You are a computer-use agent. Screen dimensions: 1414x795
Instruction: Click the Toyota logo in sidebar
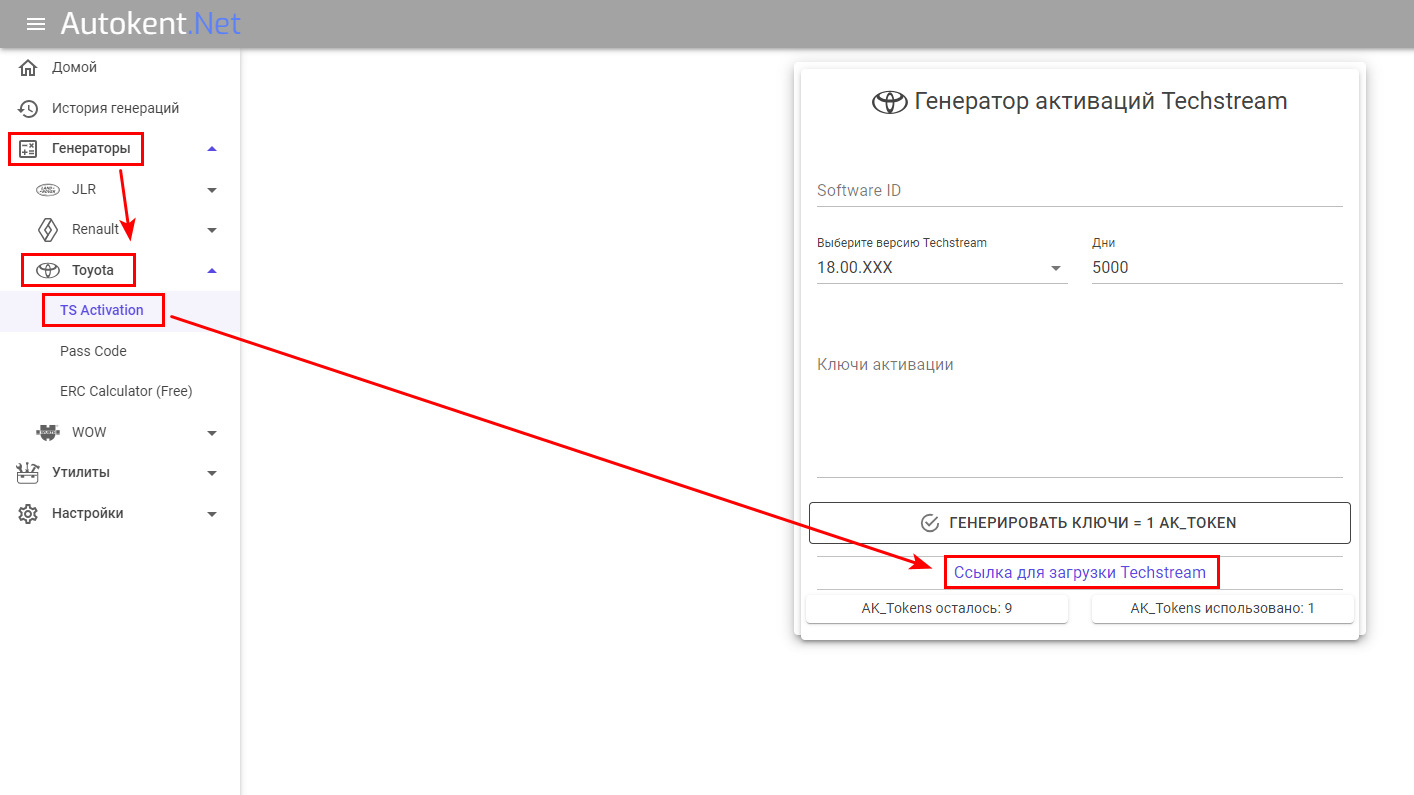click(x=48, y=270)
